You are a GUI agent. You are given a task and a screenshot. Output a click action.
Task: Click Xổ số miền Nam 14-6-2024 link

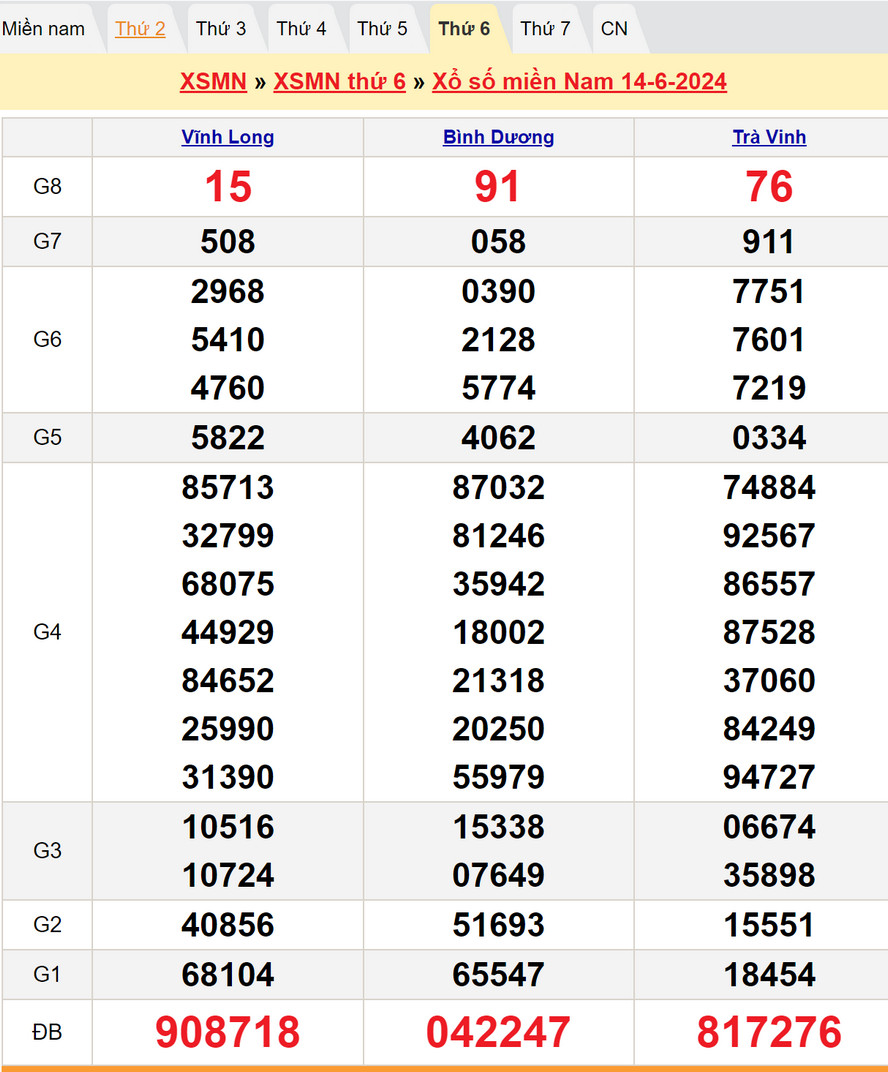(x=579, y=82)
